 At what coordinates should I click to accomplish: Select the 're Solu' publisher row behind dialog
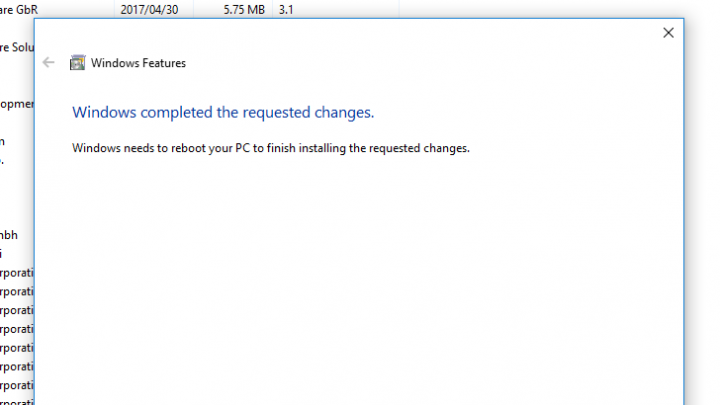17,47
